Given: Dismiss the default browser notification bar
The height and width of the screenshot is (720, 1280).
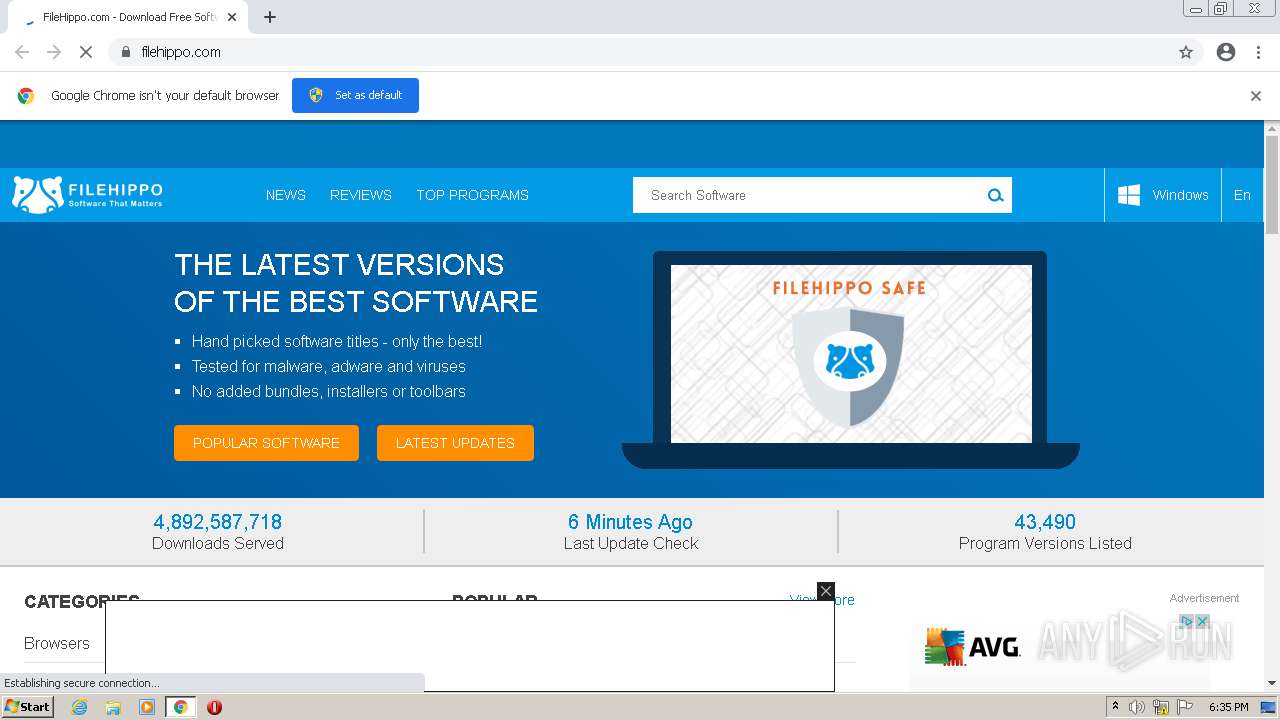Looking at the screenshot, I should [x=1256, y=96].
